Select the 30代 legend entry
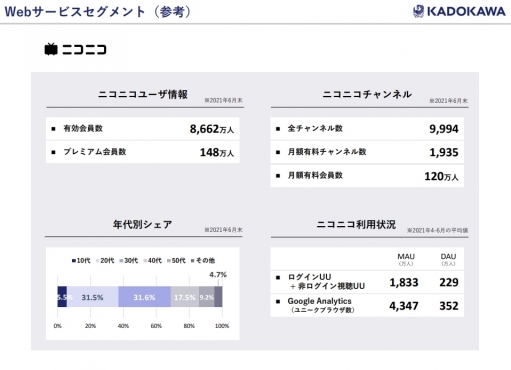Image resolution: width=511 pixels, height=370 pixels. [x=129, y=261]
